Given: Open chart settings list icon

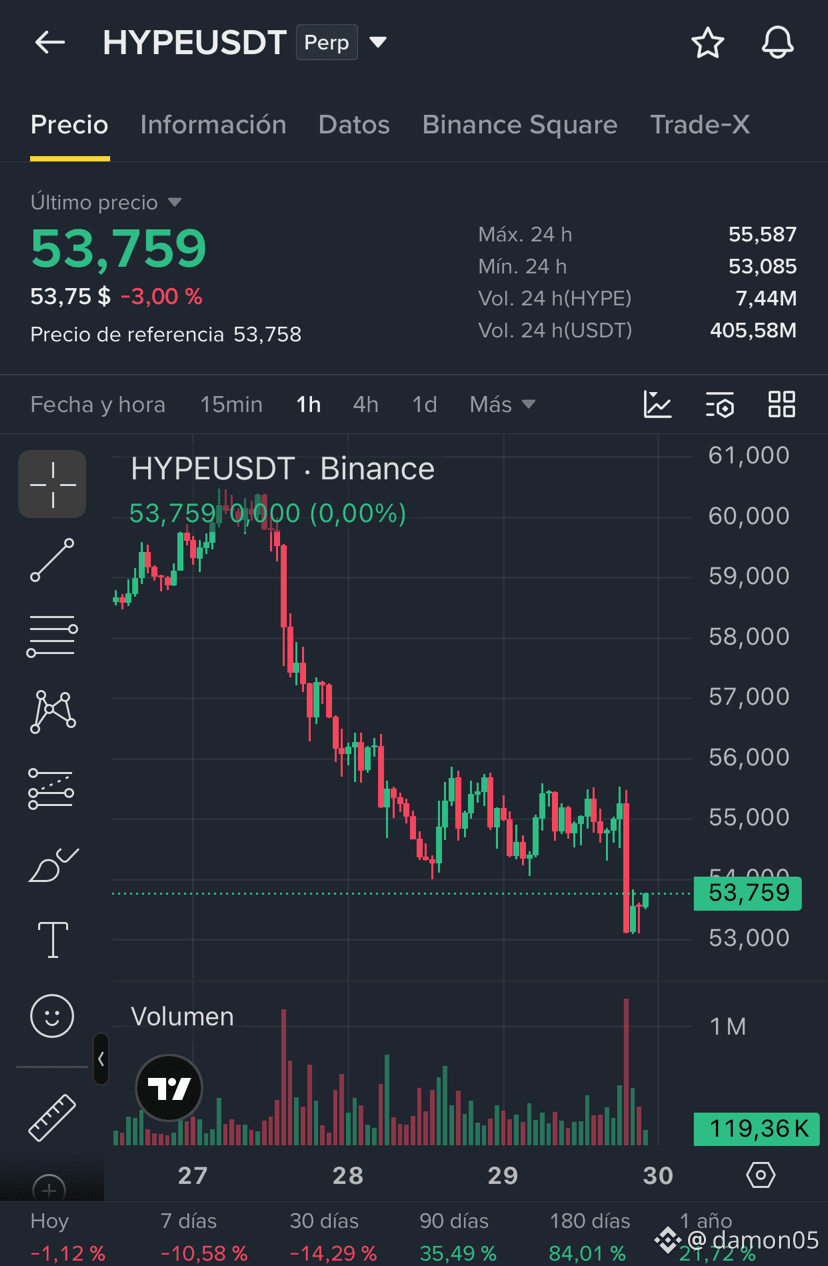Looking at the screenshot, I should [720, 405].
